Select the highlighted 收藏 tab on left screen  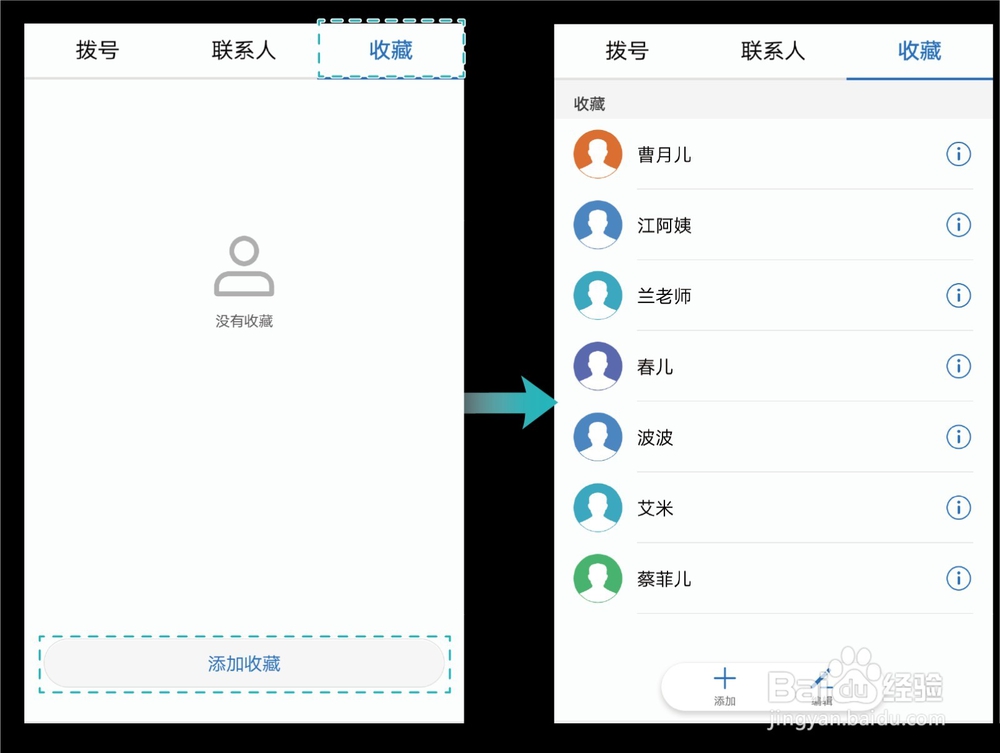click(x=390, y=50)
